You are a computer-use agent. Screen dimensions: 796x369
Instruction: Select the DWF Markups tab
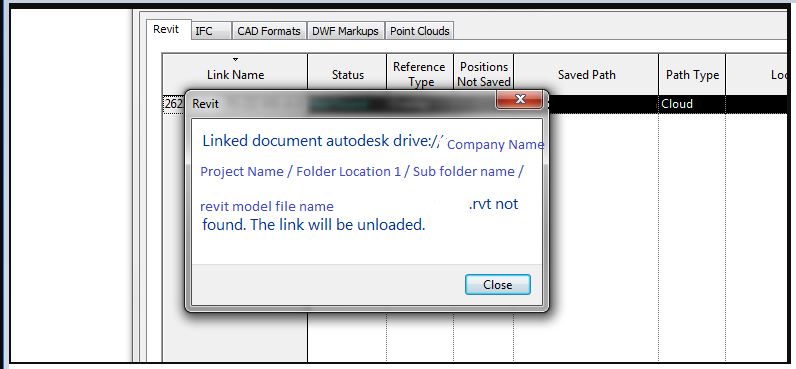pyautogui.click(x=345, y=31)
